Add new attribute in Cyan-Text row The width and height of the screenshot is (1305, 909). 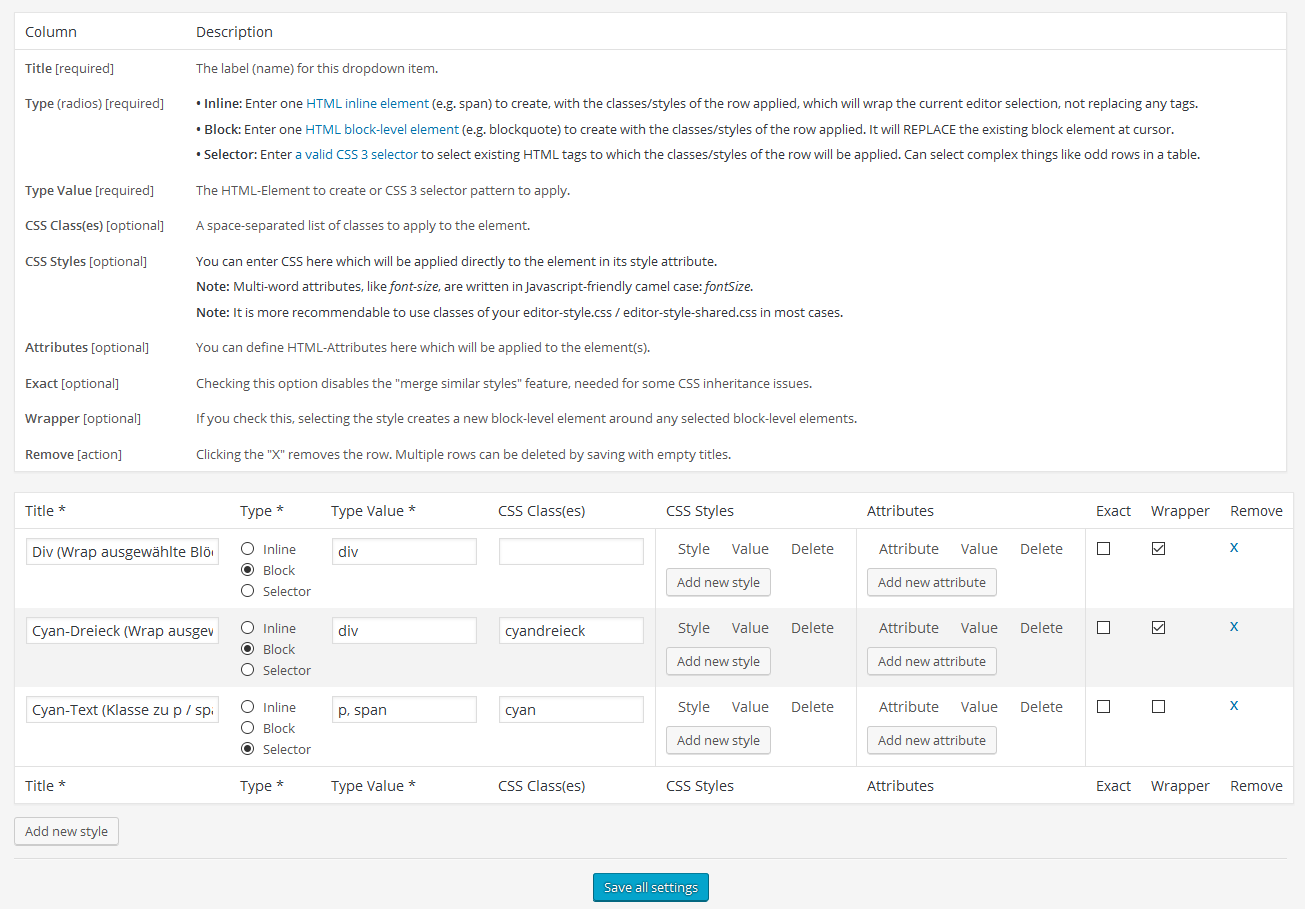(x=931, y=740)
